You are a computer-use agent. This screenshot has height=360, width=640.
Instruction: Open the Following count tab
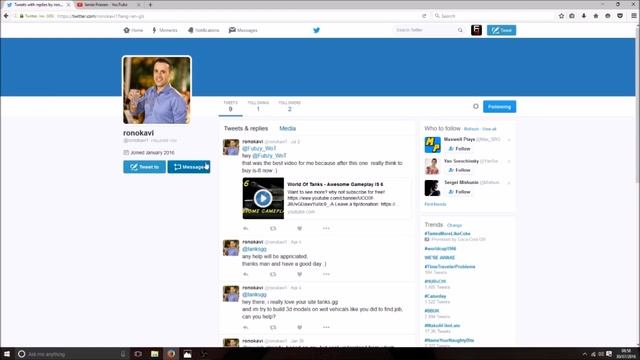(x=258, y=107)
